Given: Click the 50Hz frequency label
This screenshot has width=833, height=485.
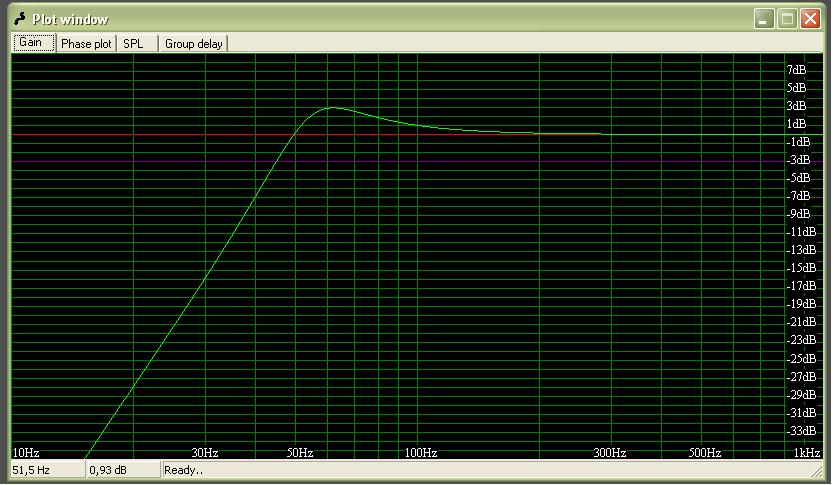Looking at the screenshot, I should click(x=300, y=453).
